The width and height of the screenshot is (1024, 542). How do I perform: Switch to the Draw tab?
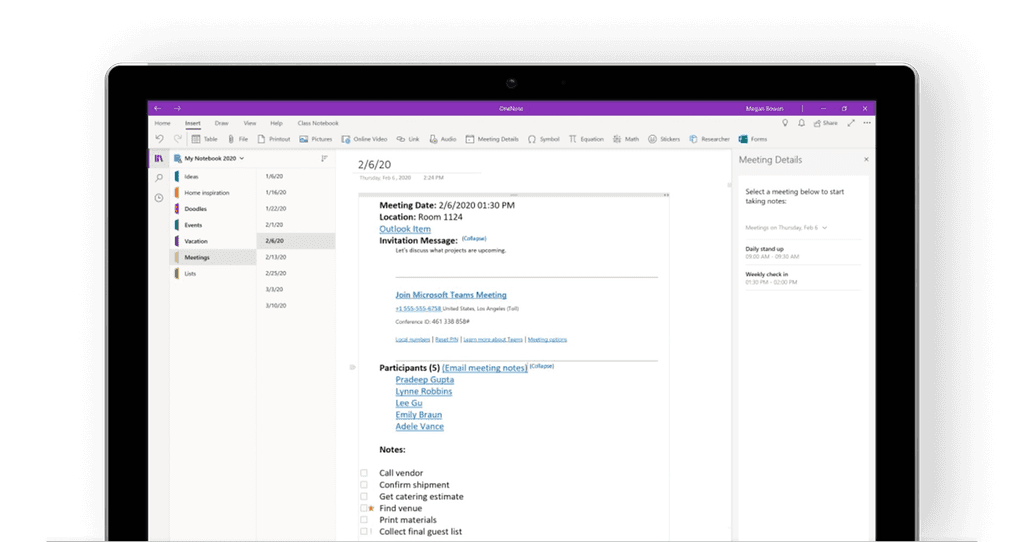click(221, 123)
